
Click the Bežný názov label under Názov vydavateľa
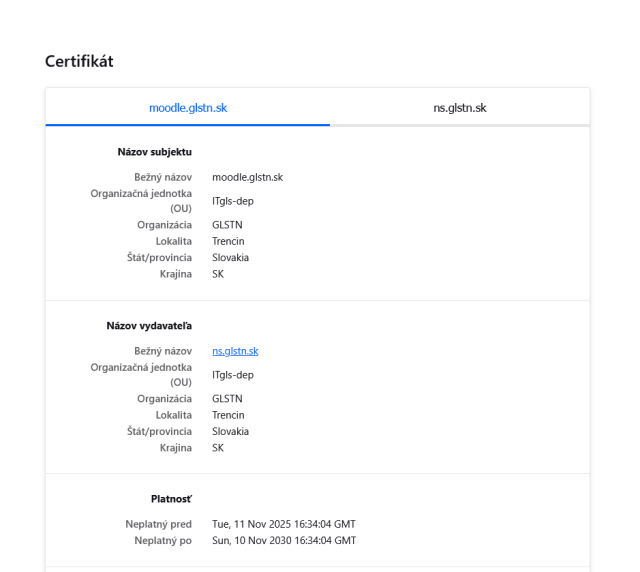(x=163, y=351)
